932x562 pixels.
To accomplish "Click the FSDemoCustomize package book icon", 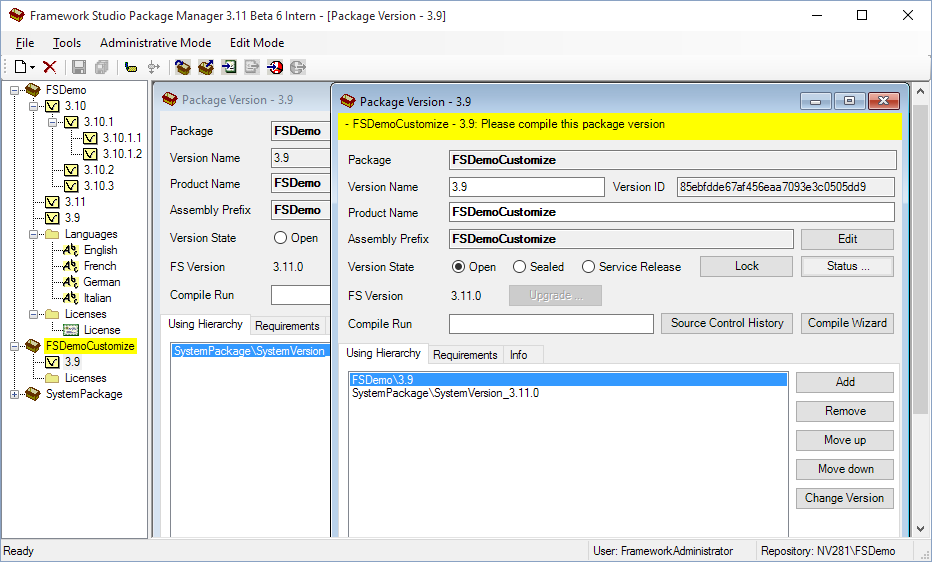I will pyautogui.click(x=33, y=346).
